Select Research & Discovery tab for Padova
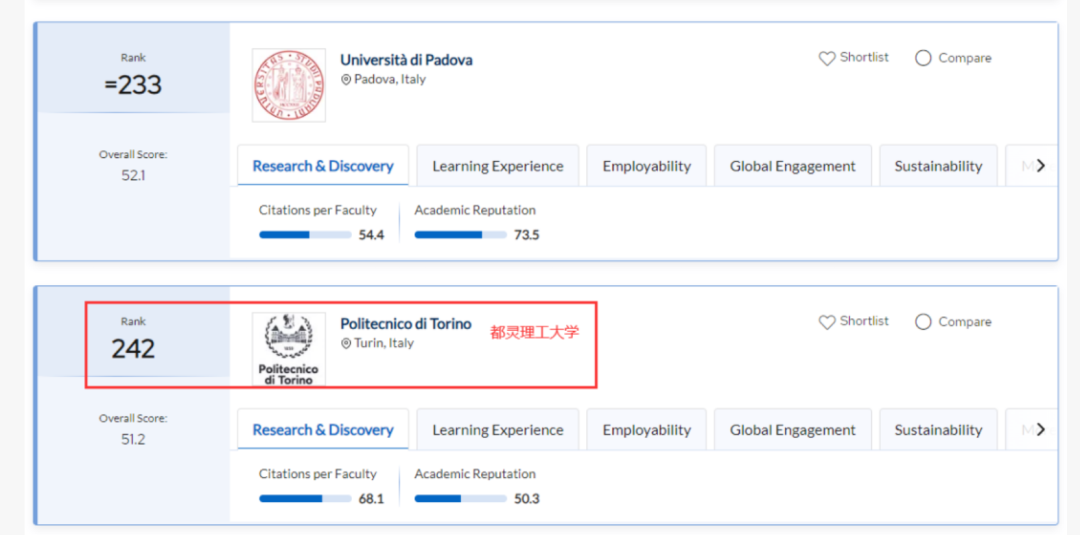 [322, 166]
